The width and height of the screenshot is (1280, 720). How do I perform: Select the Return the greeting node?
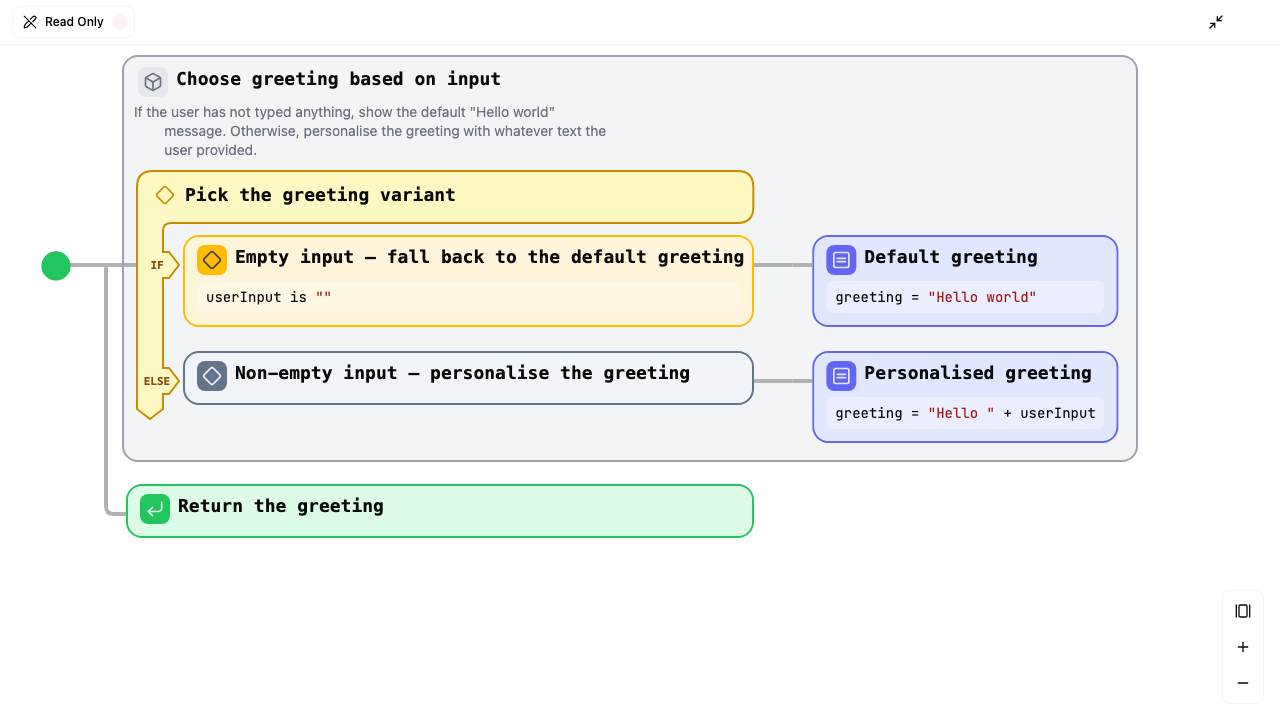[440, 511]
